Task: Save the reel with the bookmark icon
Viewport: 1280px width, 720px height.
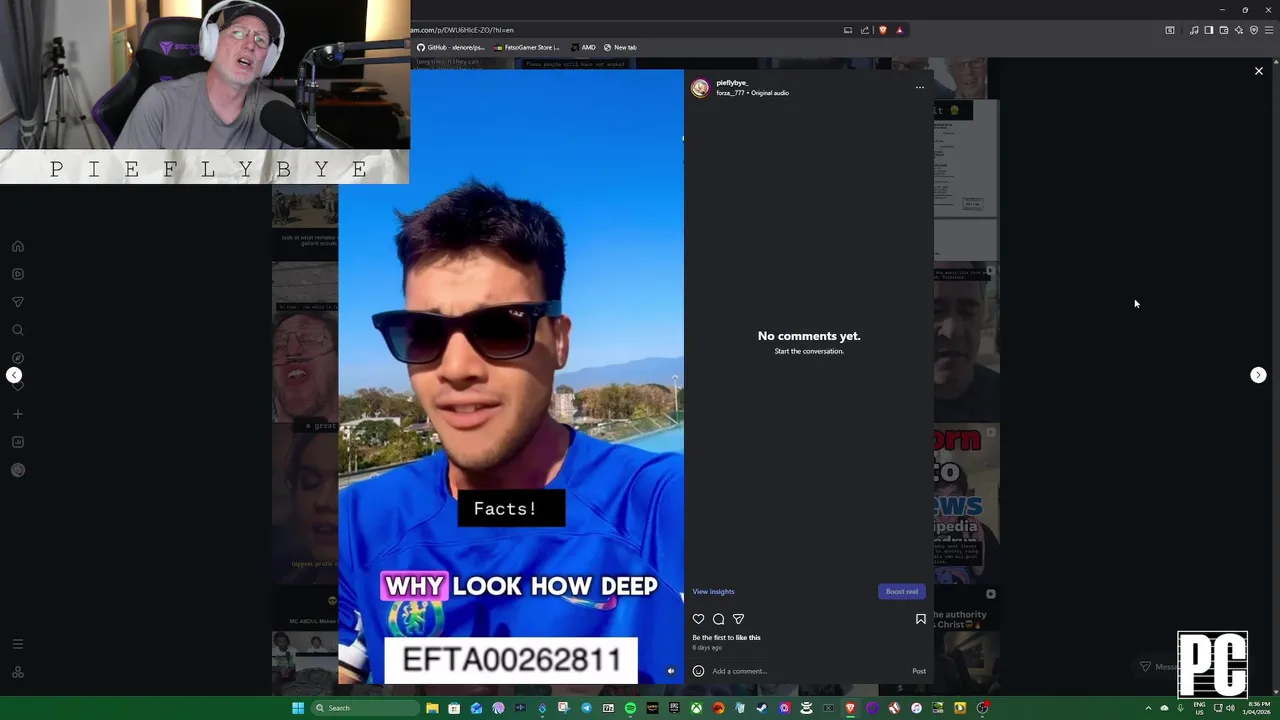Action: tap(921, 619)
